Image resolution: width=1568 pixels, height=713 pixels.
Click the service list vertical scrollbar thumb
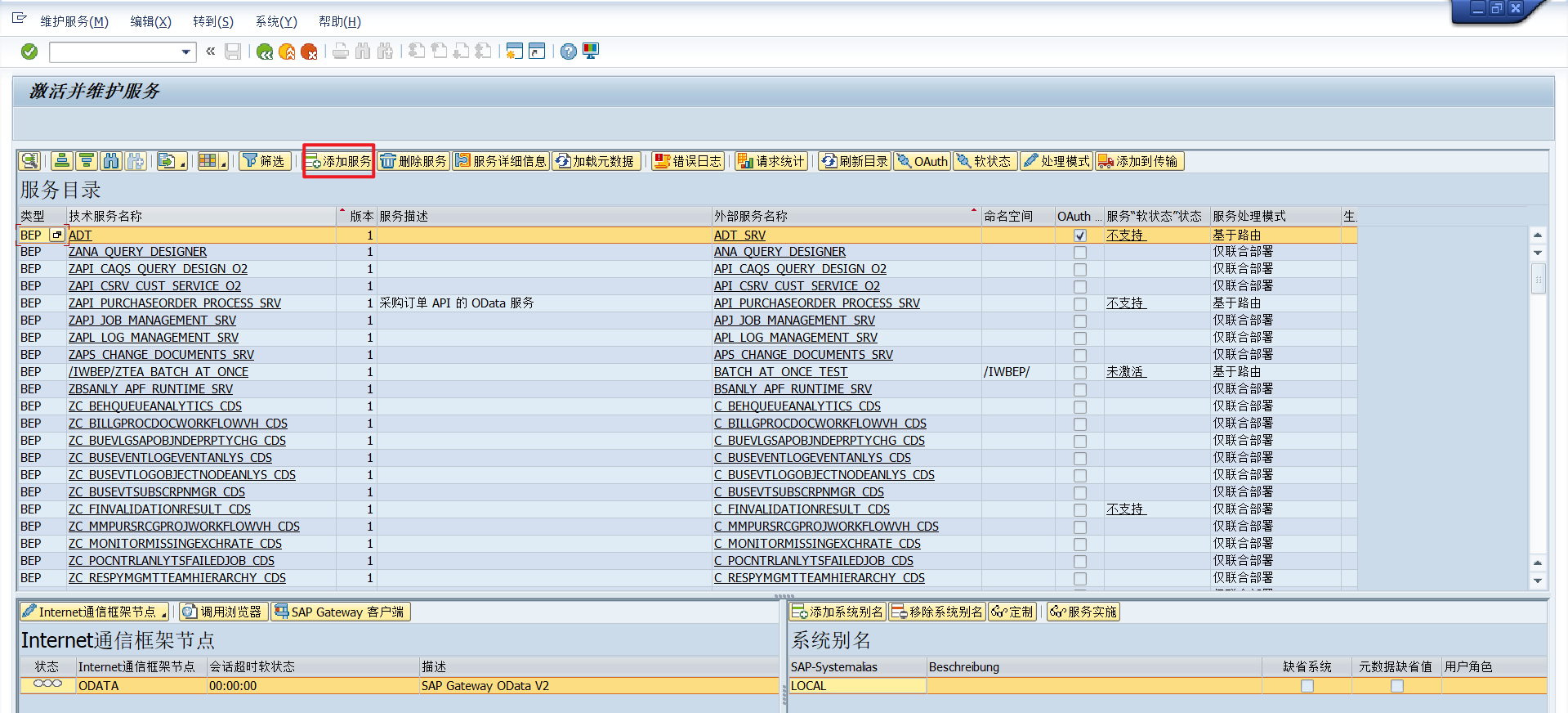point(1538,279)
